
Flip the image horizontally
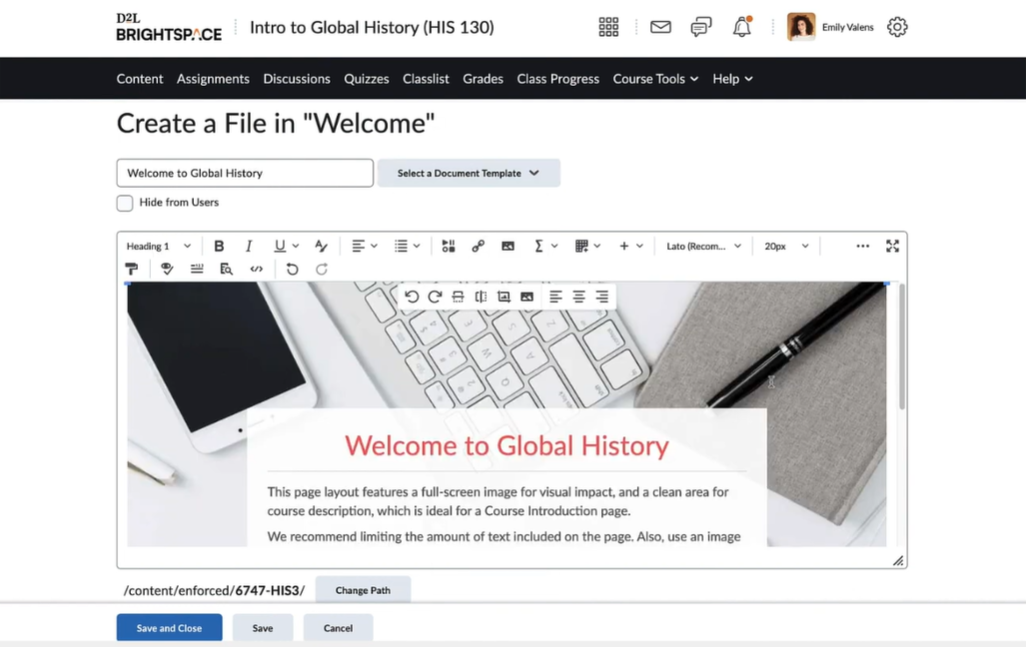pos(481,296)
